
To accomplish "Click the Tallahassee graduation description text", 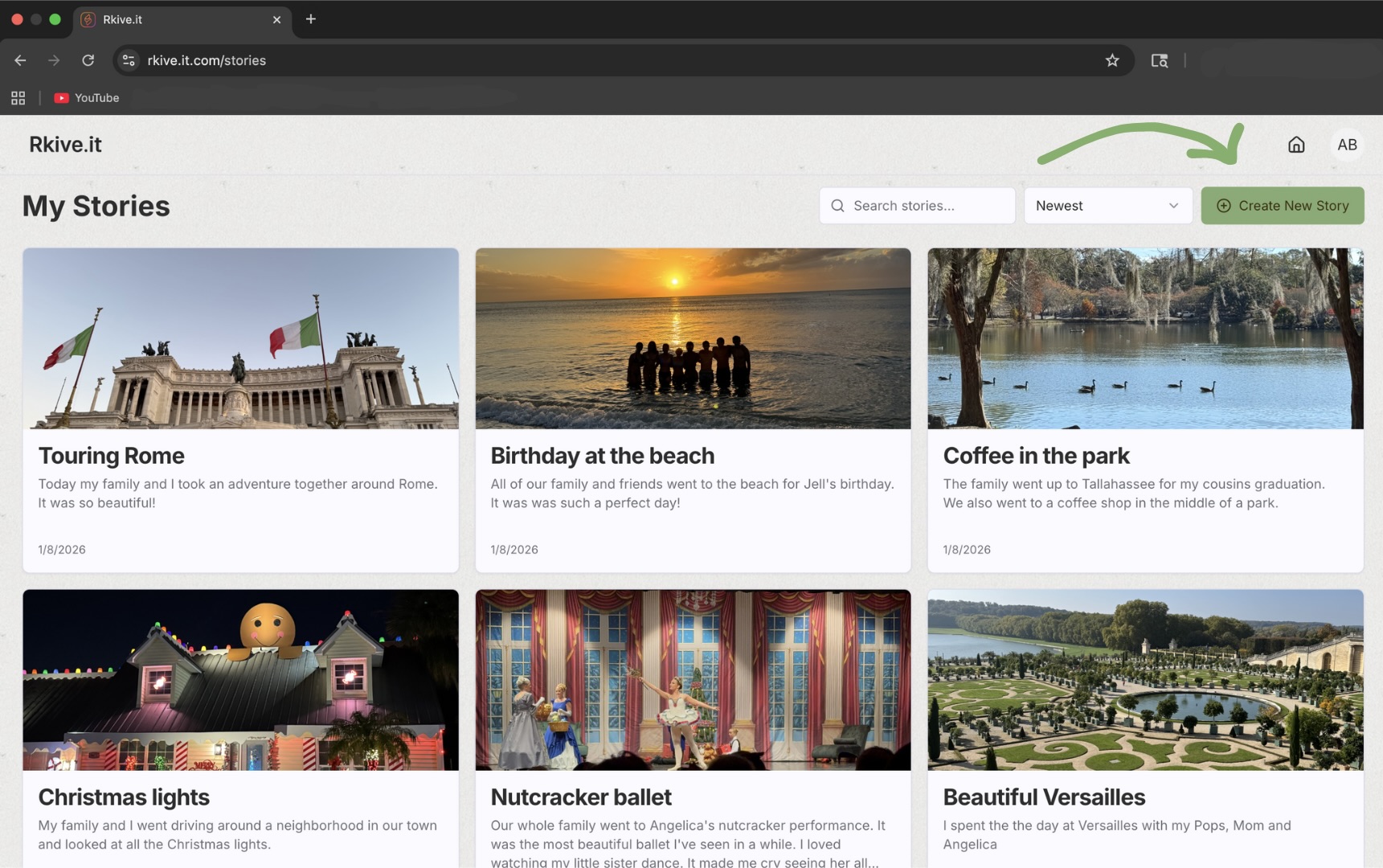I will coord(1134,493).
